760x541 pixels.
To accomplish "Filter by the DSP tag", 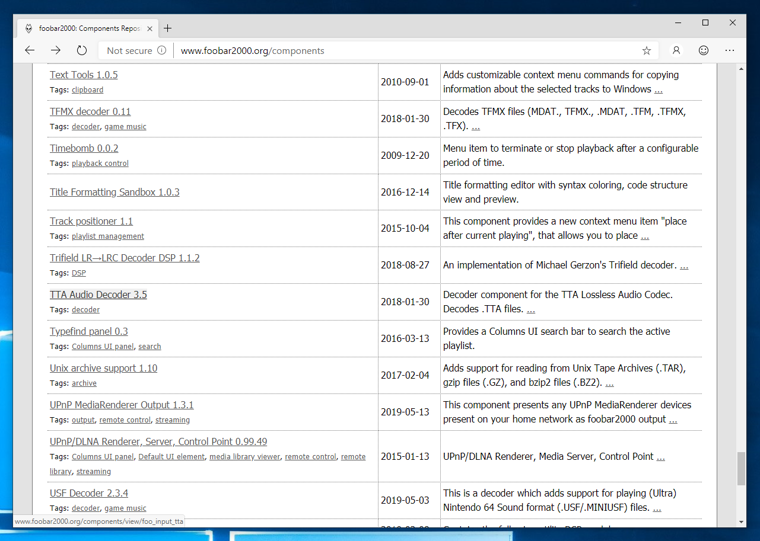I will 79,273.
